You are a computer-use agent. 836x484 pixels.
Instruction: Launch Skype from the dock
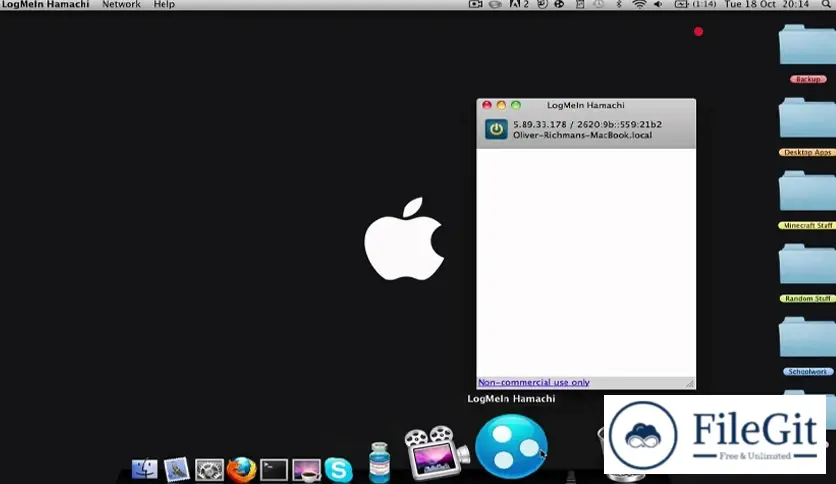339,470
